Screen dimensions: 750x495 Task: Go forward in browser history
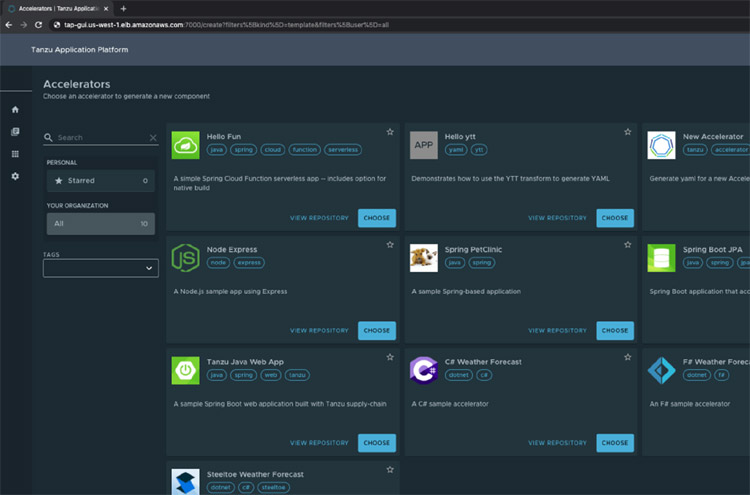(23, 25)
